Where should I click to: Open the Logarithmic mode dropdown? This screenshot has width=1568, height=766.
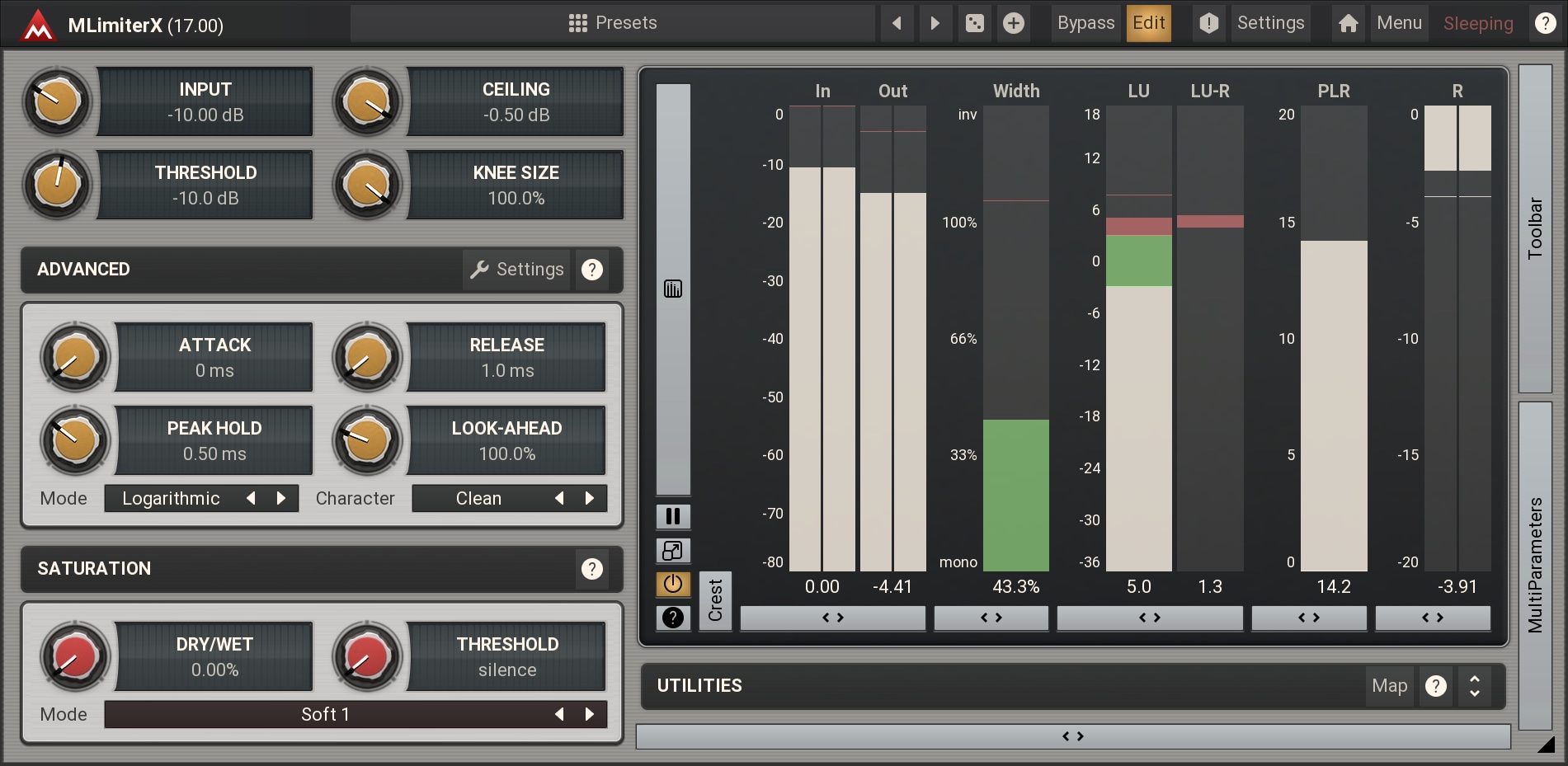(172, 499)
